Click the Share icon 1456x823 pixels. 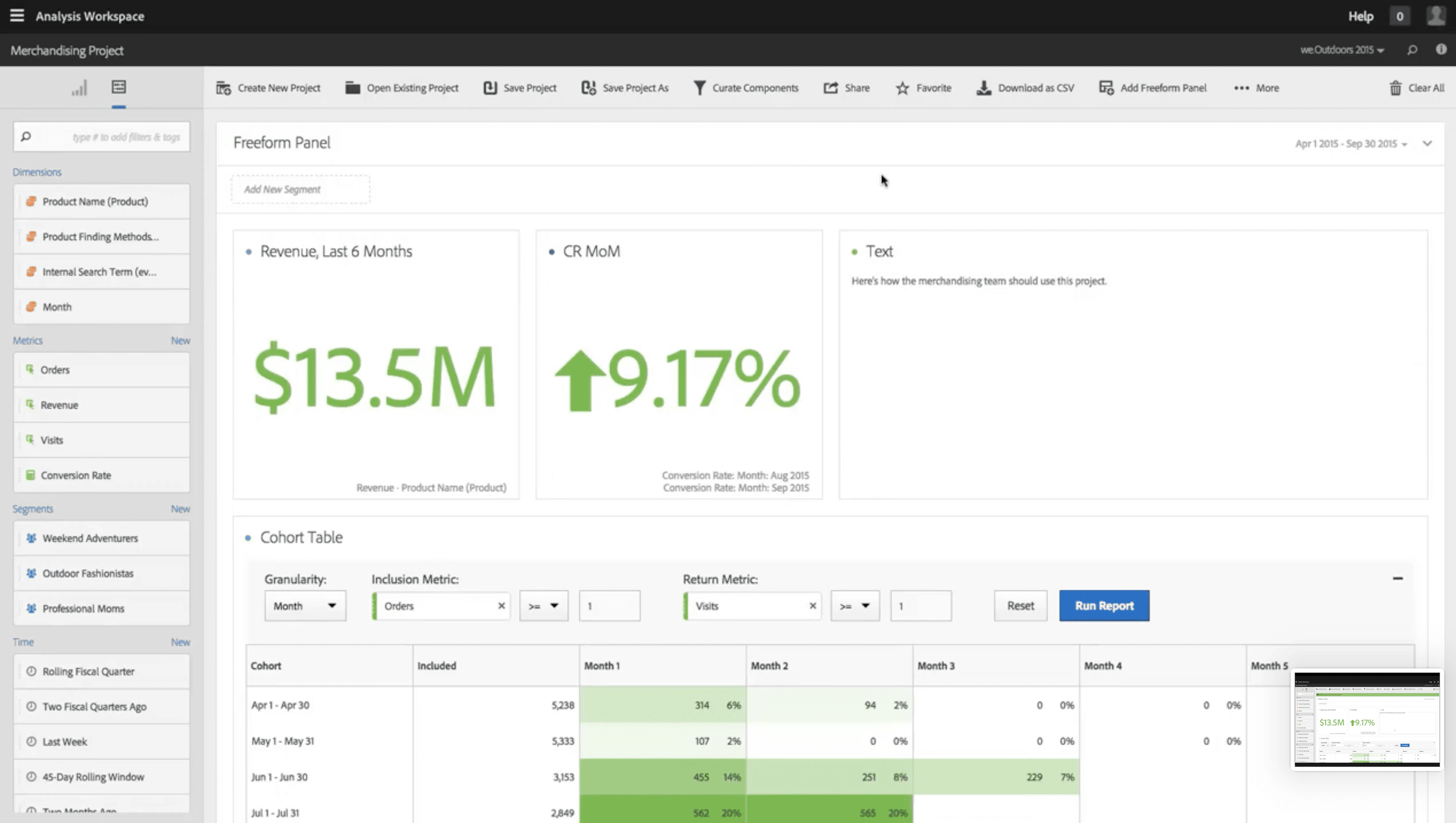831,88
